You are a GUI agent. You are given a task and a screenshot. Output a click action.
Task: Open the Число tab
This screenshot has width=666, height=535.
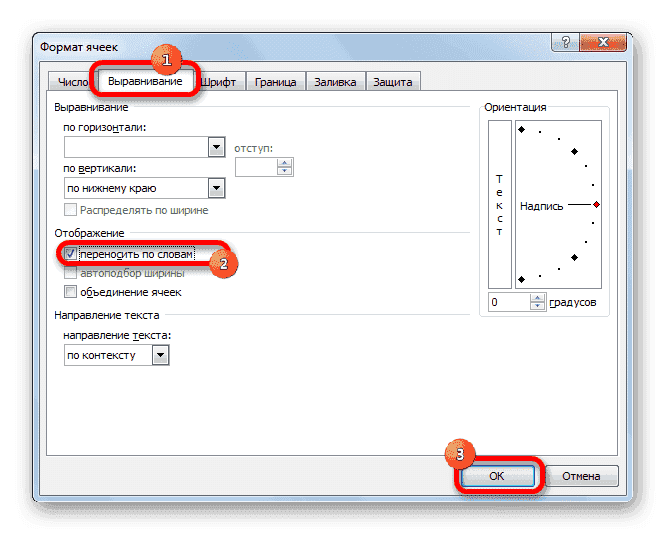coord(72,82)
